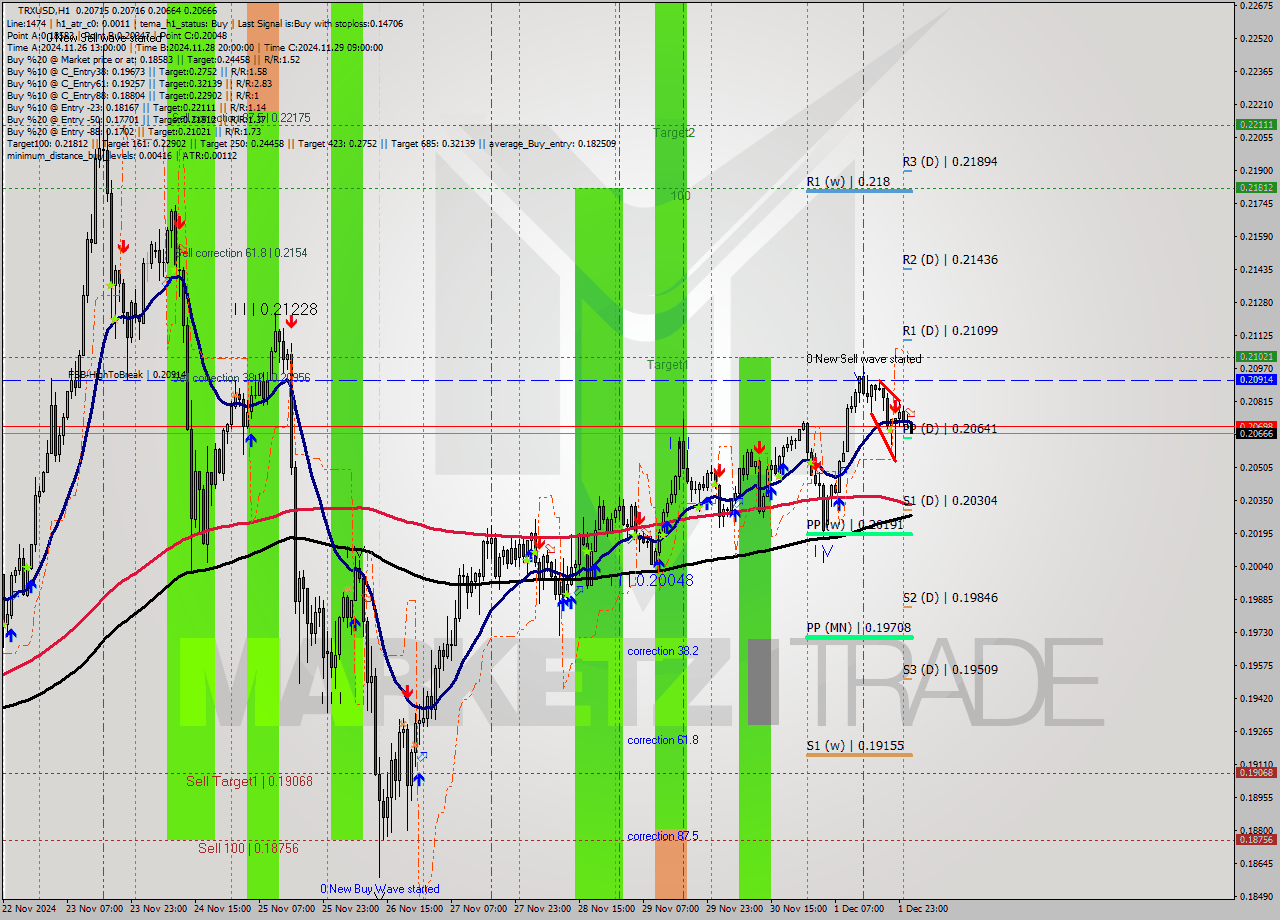1280x920 pixels.
Task: Click the '30 Nov 15:00' time axis label
Action: point(796,909)
